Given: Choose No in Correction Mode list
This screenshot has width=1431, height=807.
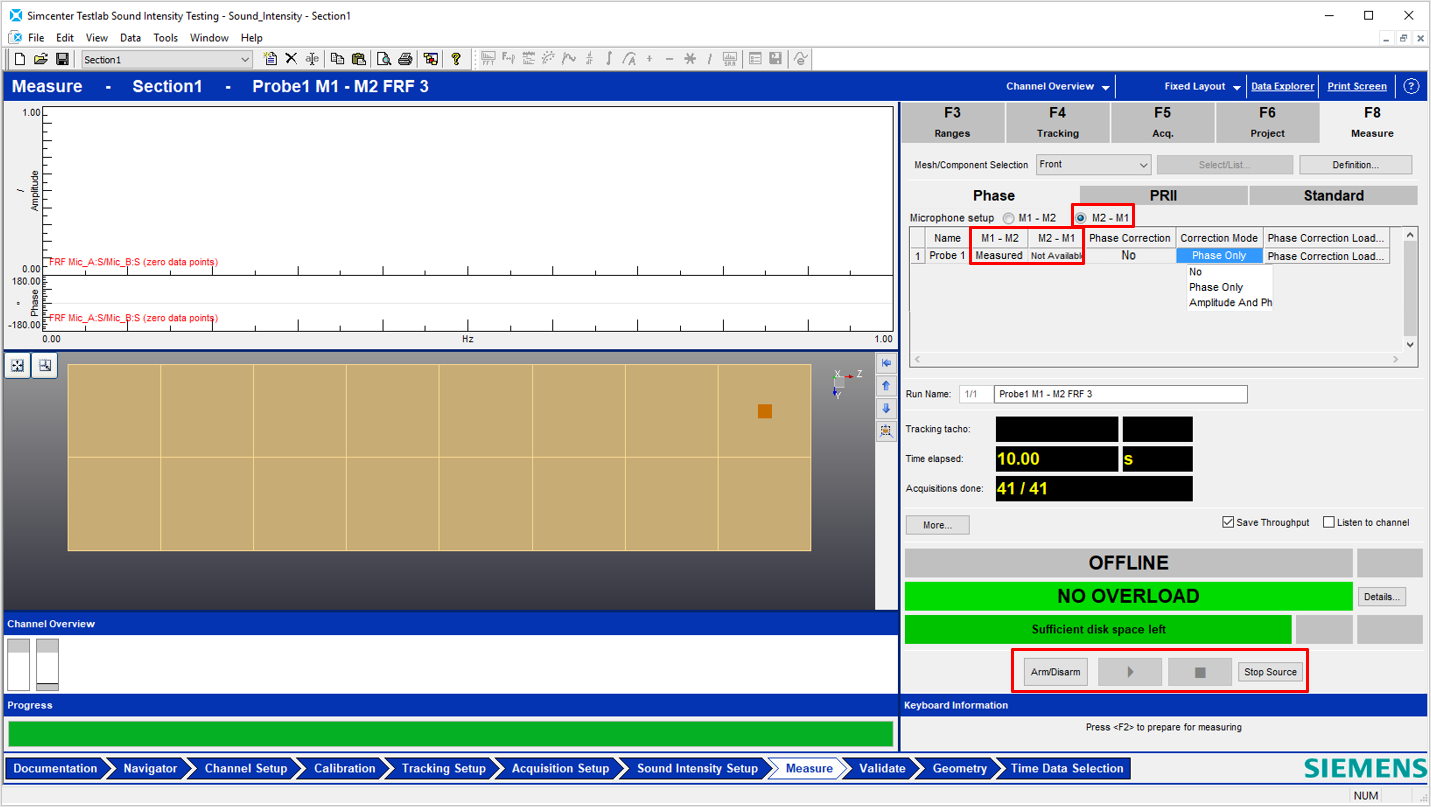Looking at the screenshot, I should [1230, 272].
